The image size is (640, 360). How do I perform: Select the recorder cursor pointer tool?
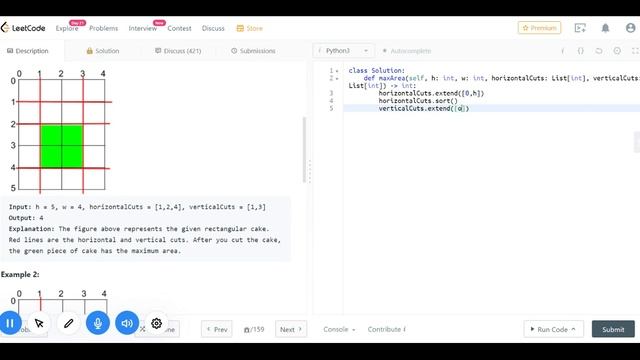pos(39,323)
